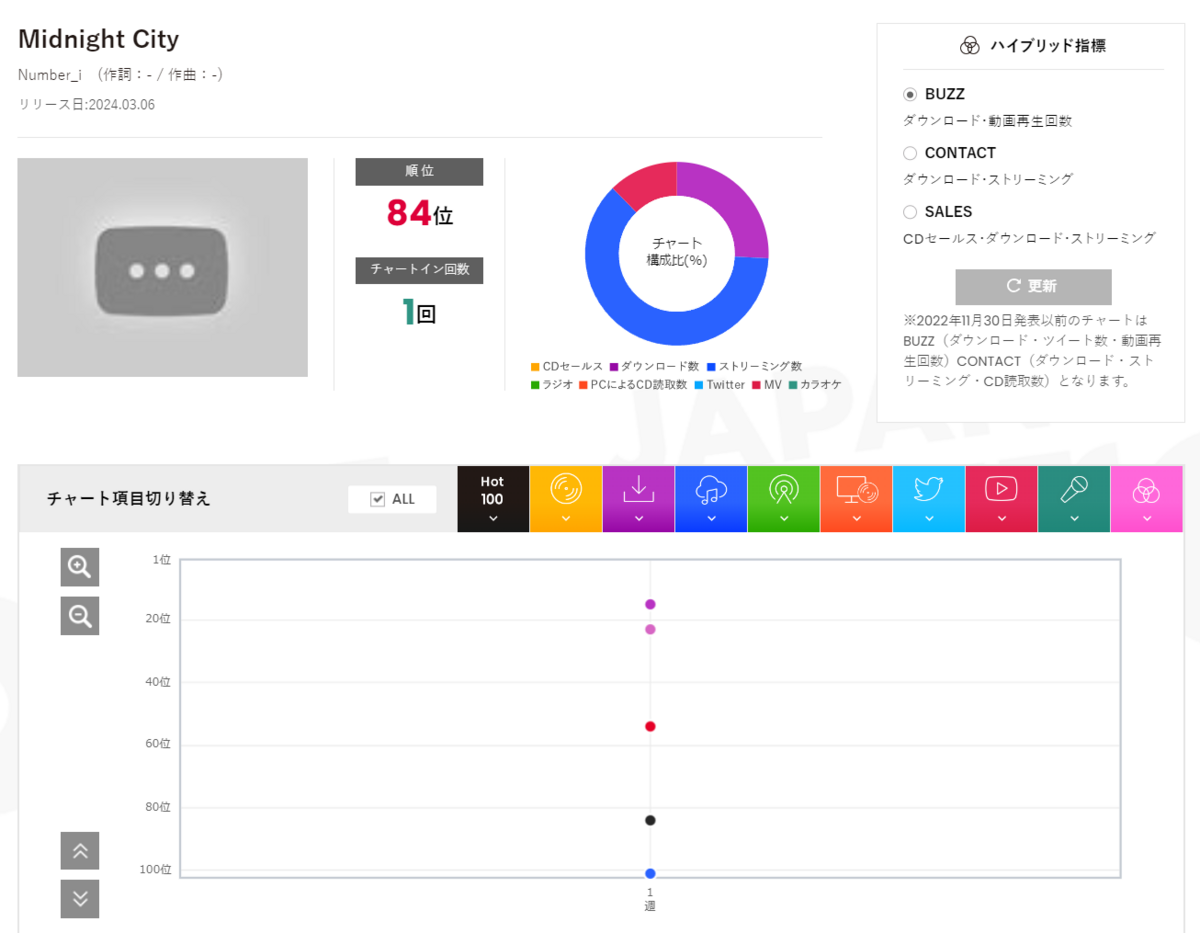Click the 更新 refresh button
This screenshot has height=933, width=1200.
pyautogui.click(x=1033, y=286)
